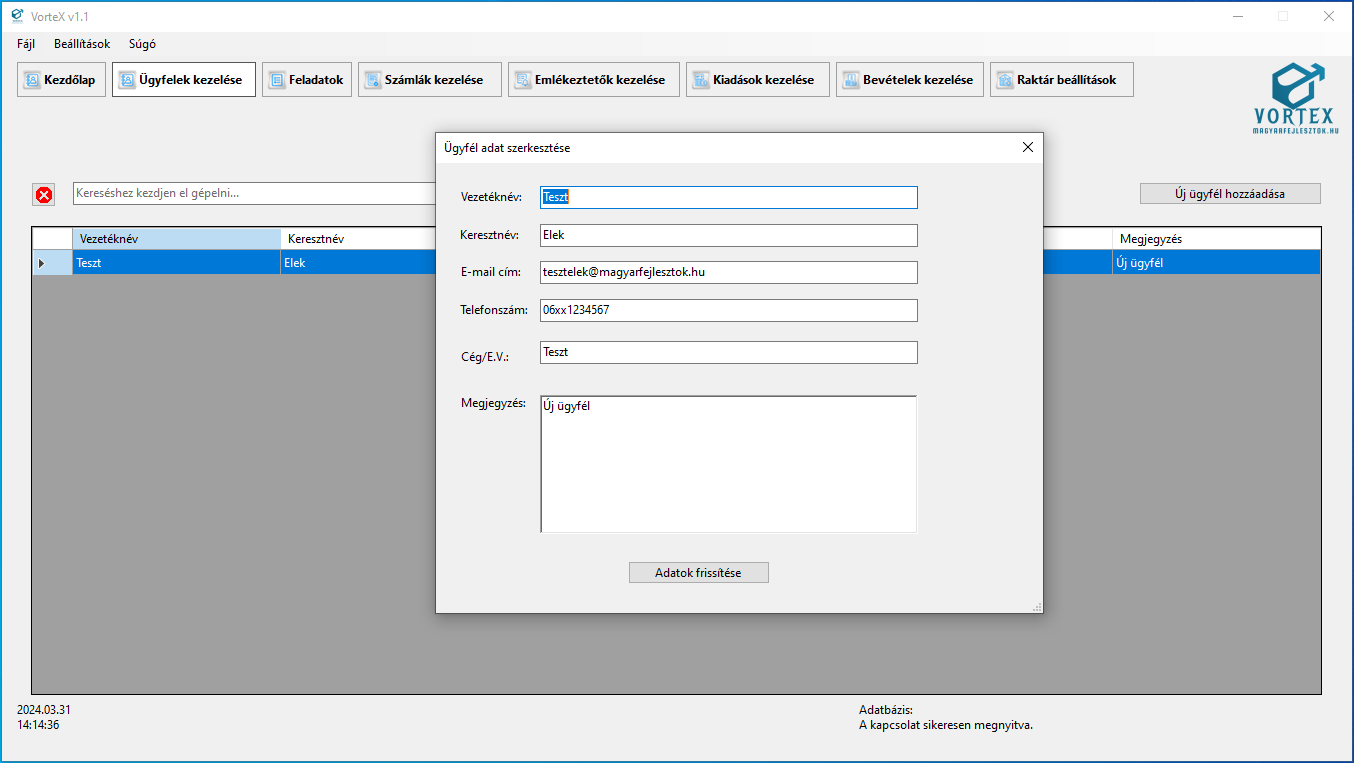1354x763 pixels.
Task: Open the Fájl menu
Action: click(x=26, y=44)
